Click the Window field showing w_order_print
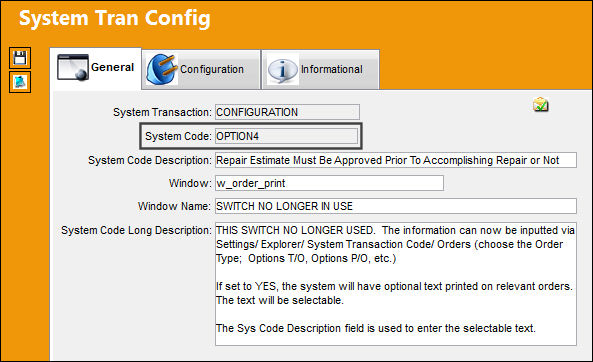Viewport: 593px width, 362px height. [x=329, y=183]
